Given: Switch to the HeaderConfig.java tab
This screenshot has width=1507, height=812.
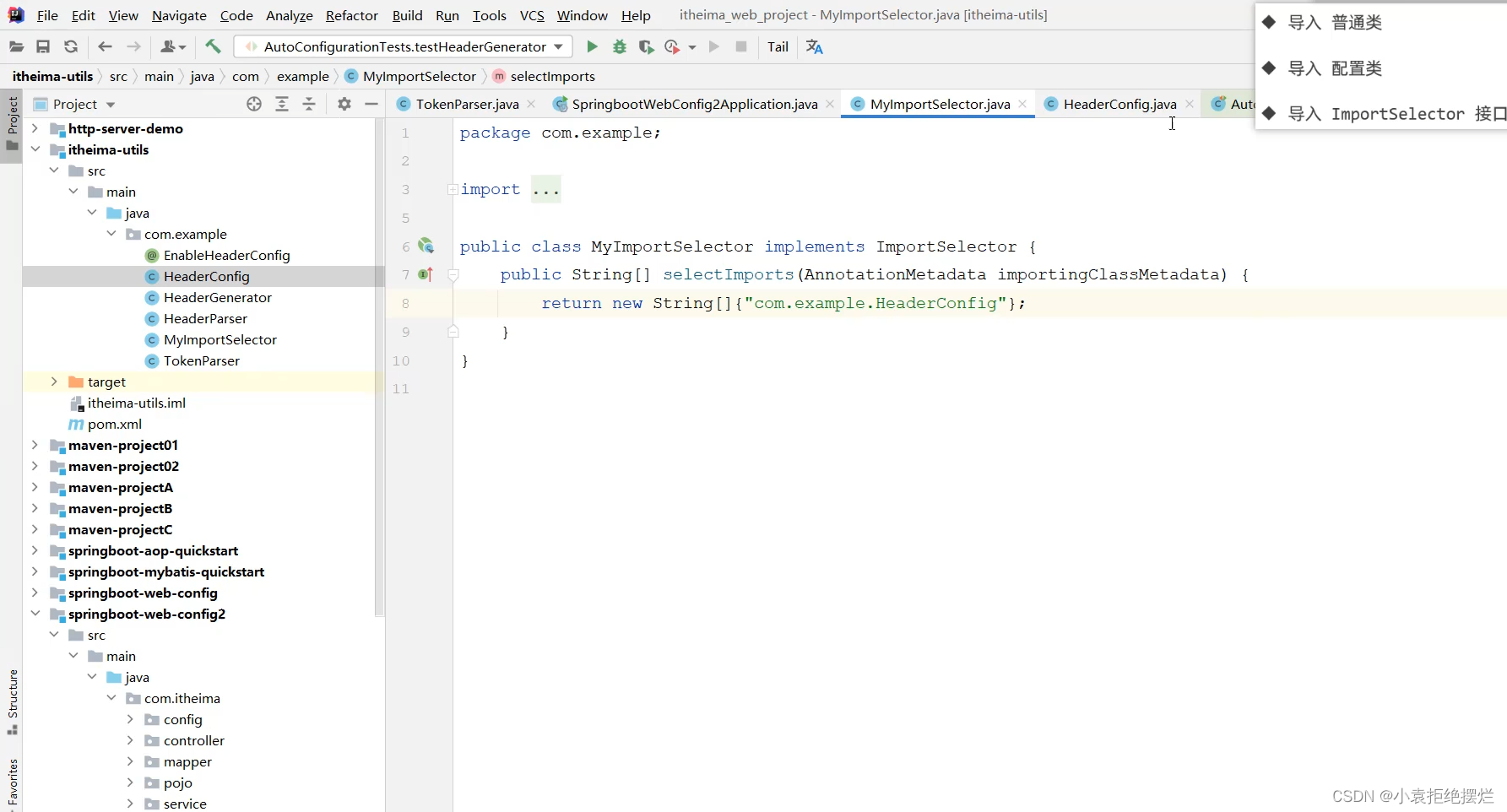Looking at the screenshot, I should click(x=1119, y=104).
